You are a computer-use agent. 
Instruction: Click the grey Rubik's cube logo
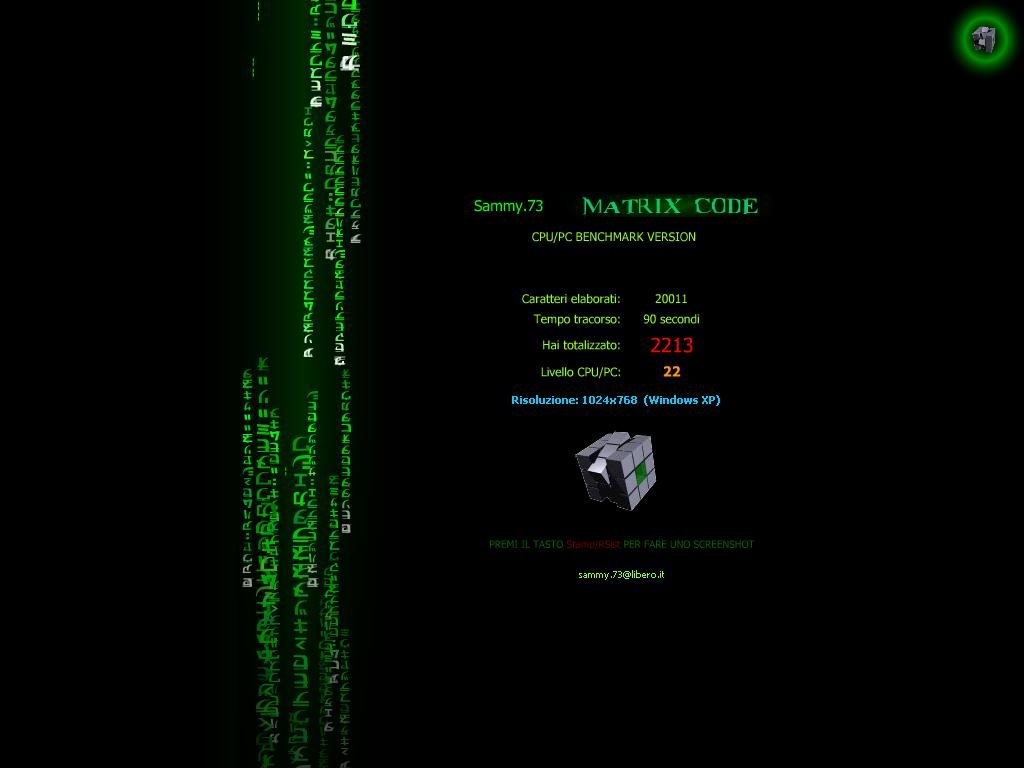click(615, 470)
